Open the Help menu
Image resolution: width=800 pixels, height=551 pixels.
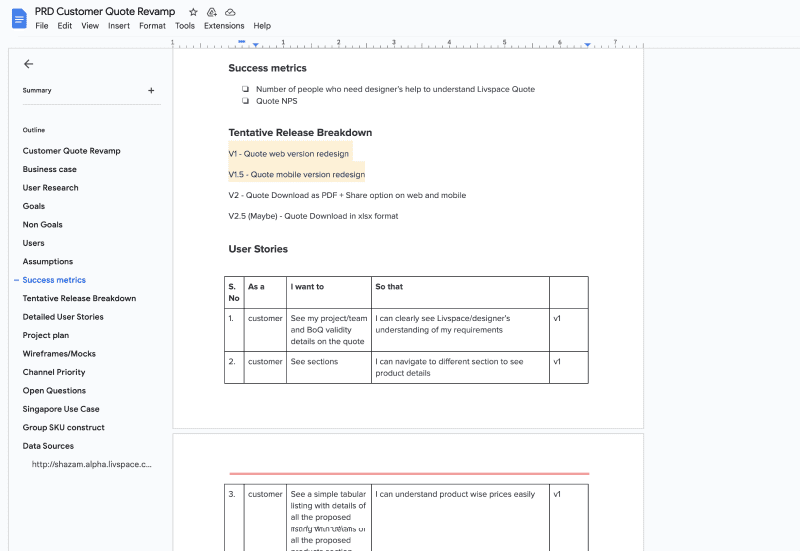(262, 26)
